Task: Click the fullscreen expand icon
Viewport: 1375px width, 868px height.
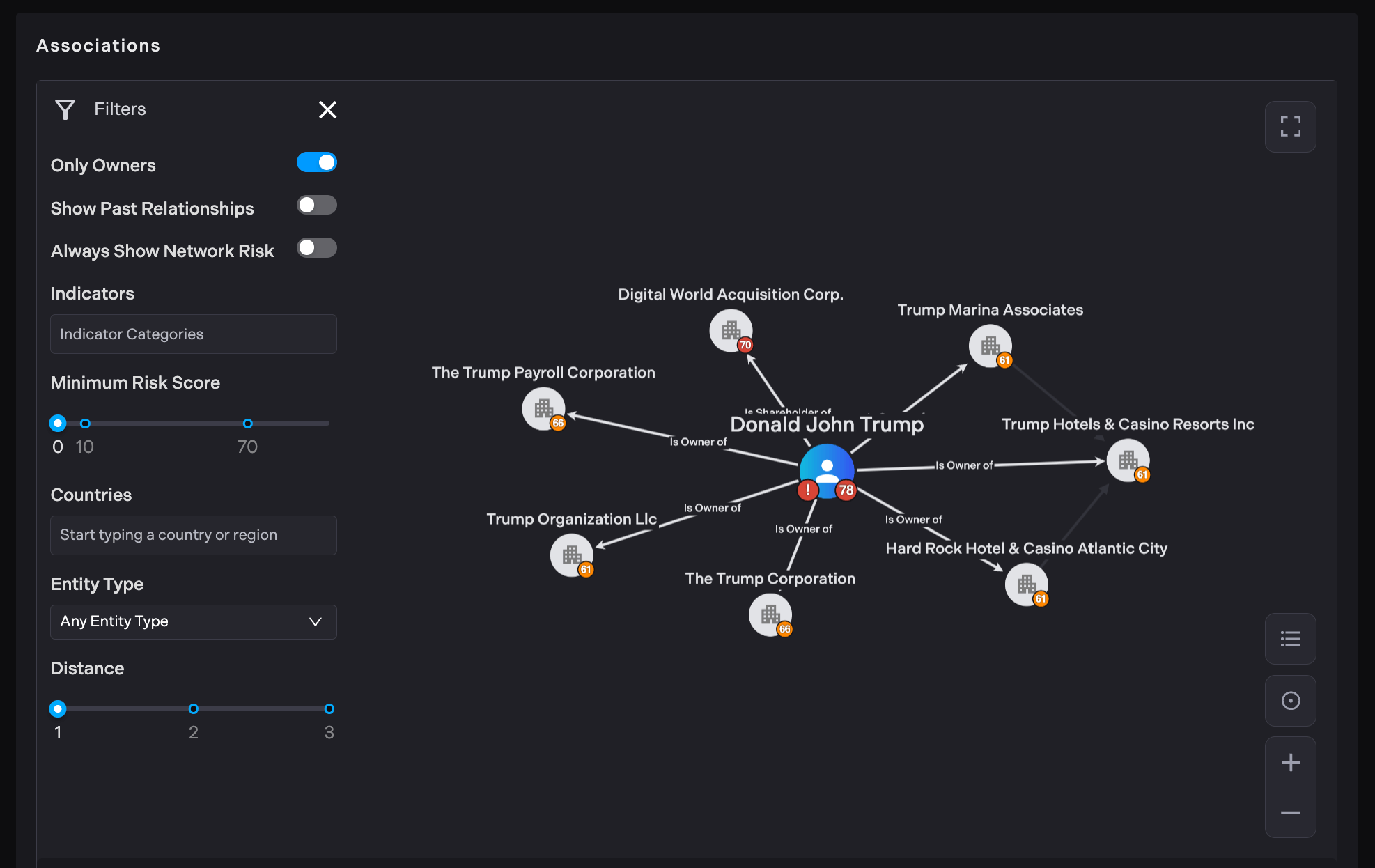Action: pos(1290,127)
